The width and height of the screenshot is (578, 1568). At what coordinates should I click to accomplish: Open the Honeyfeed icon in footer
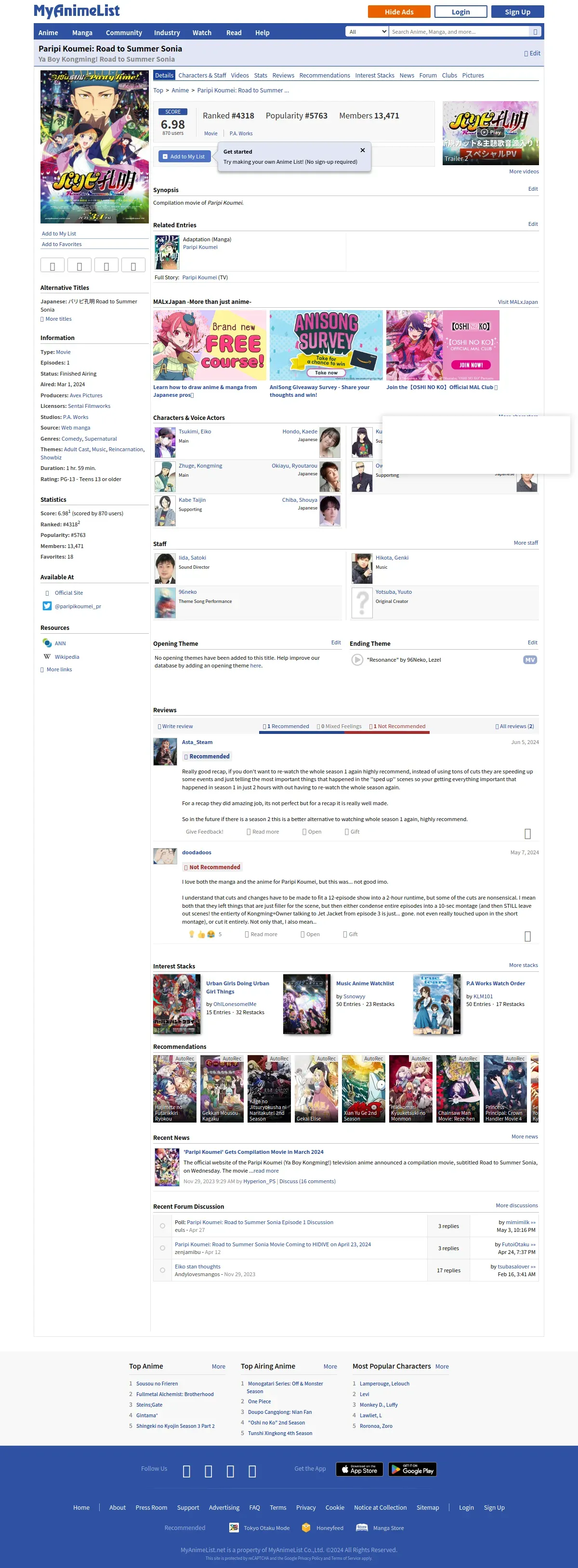tap(306, 1527)
